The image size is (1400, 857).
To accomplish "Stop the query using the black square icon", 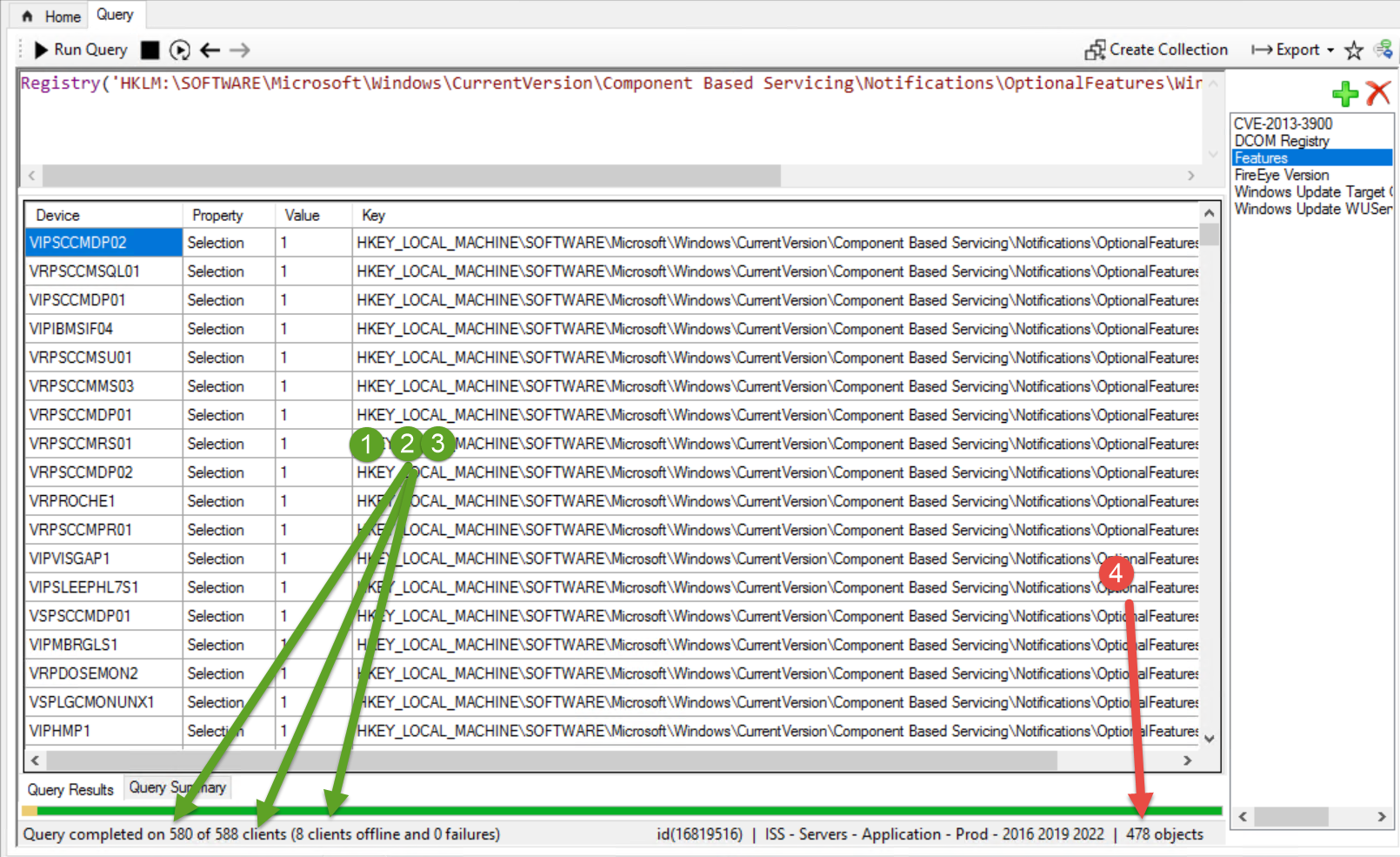I will 150,50.
